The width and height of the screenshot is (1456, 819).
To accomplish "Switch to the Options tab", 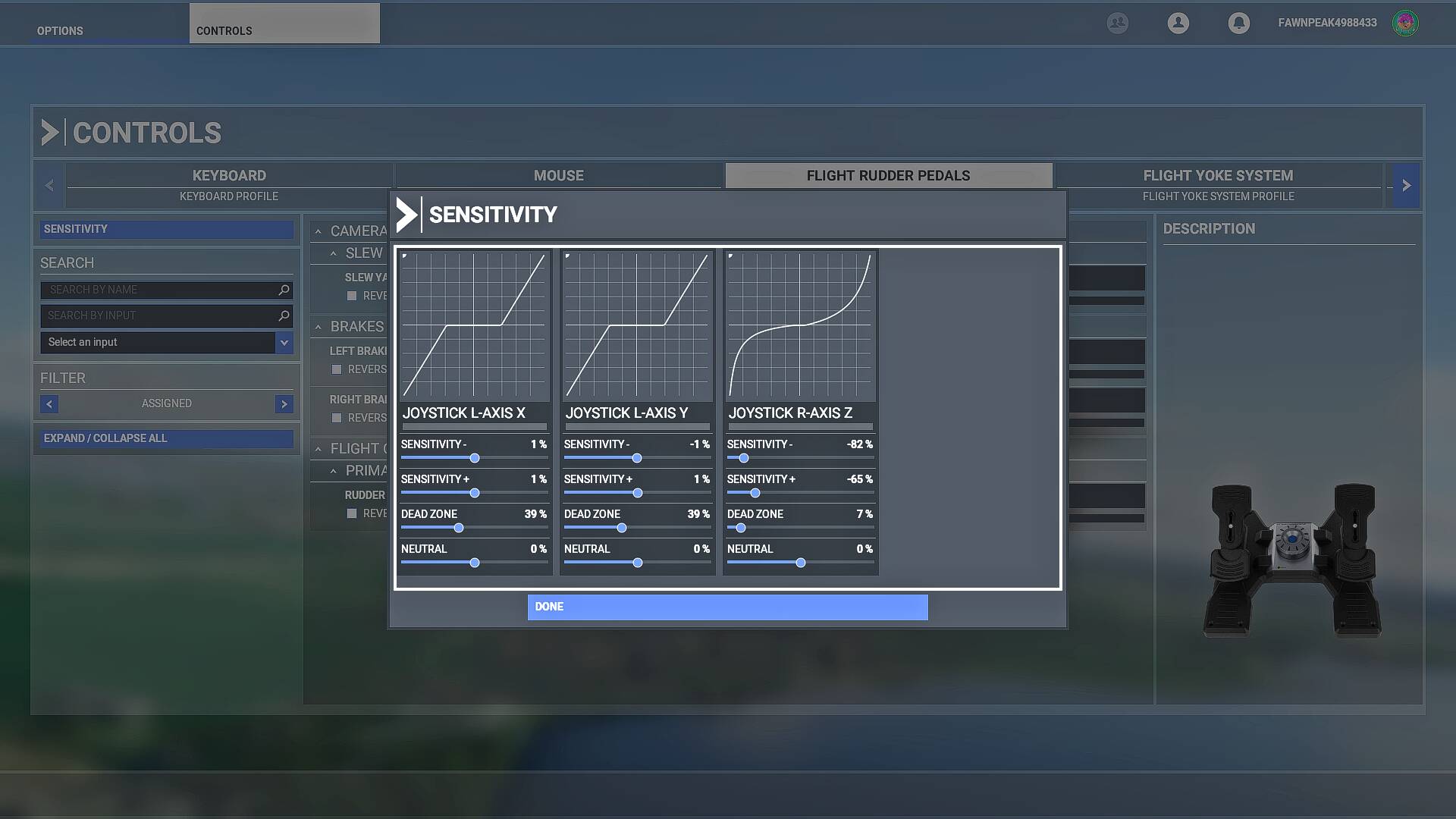I will [60, 30].
